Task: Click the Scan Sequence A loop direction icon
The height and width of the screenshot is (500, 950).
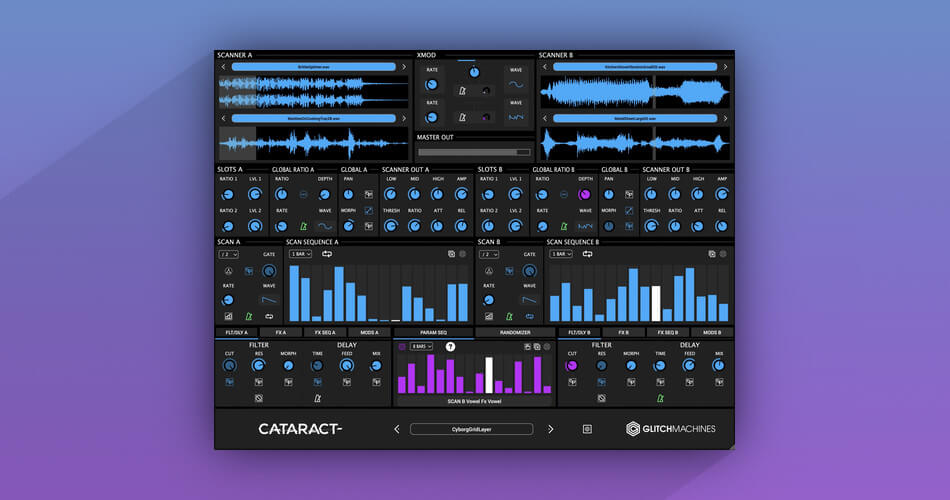Action: pyautogui.click(x=327, y=254)
